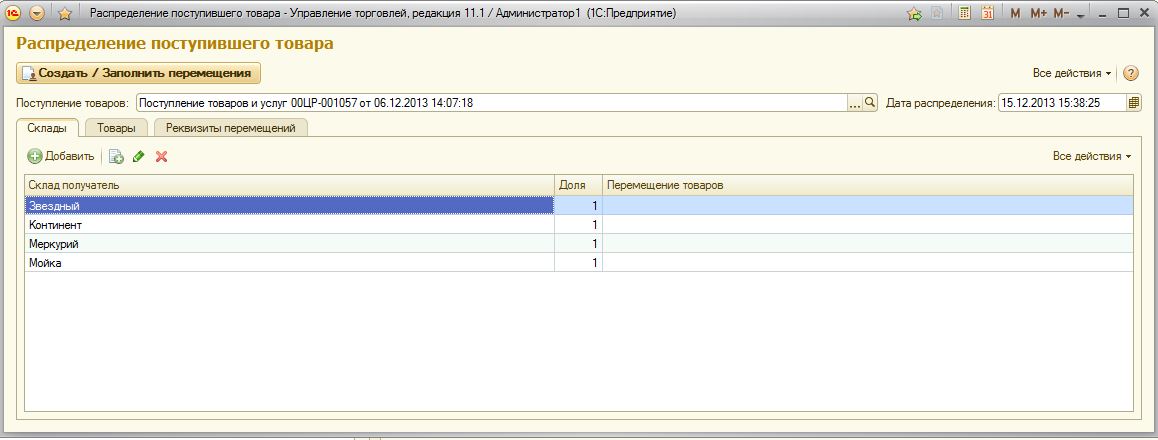
Task: Open document via magnifier icon in Поступление товаров
Action: [x=870, y=103]
